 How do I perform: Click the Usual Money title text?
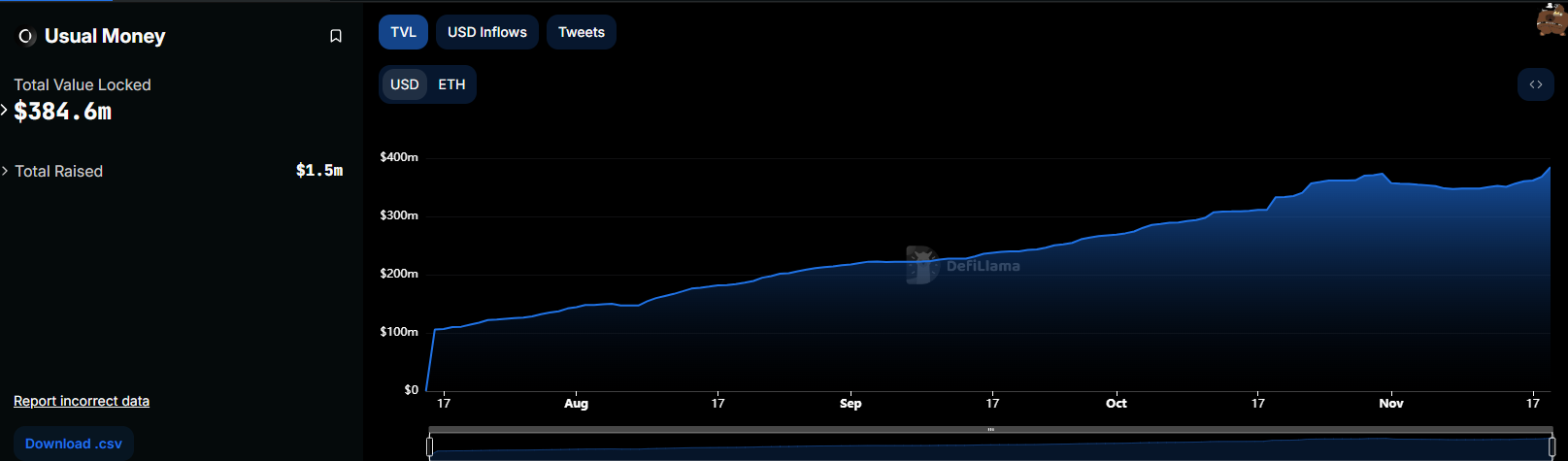105,36
